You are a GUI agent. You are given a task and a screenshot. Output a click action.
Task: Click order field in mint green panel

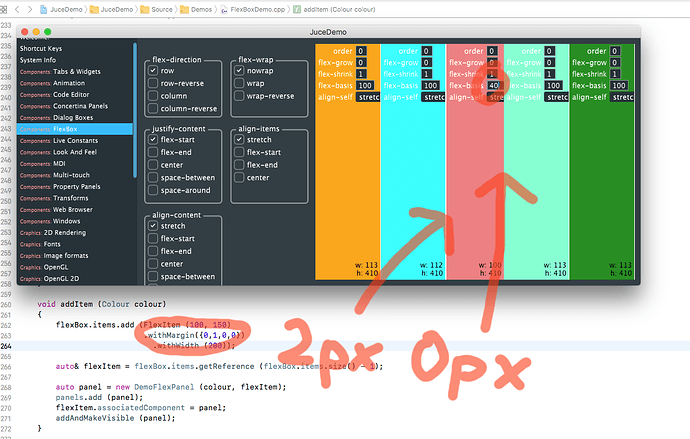coord(550,51)
